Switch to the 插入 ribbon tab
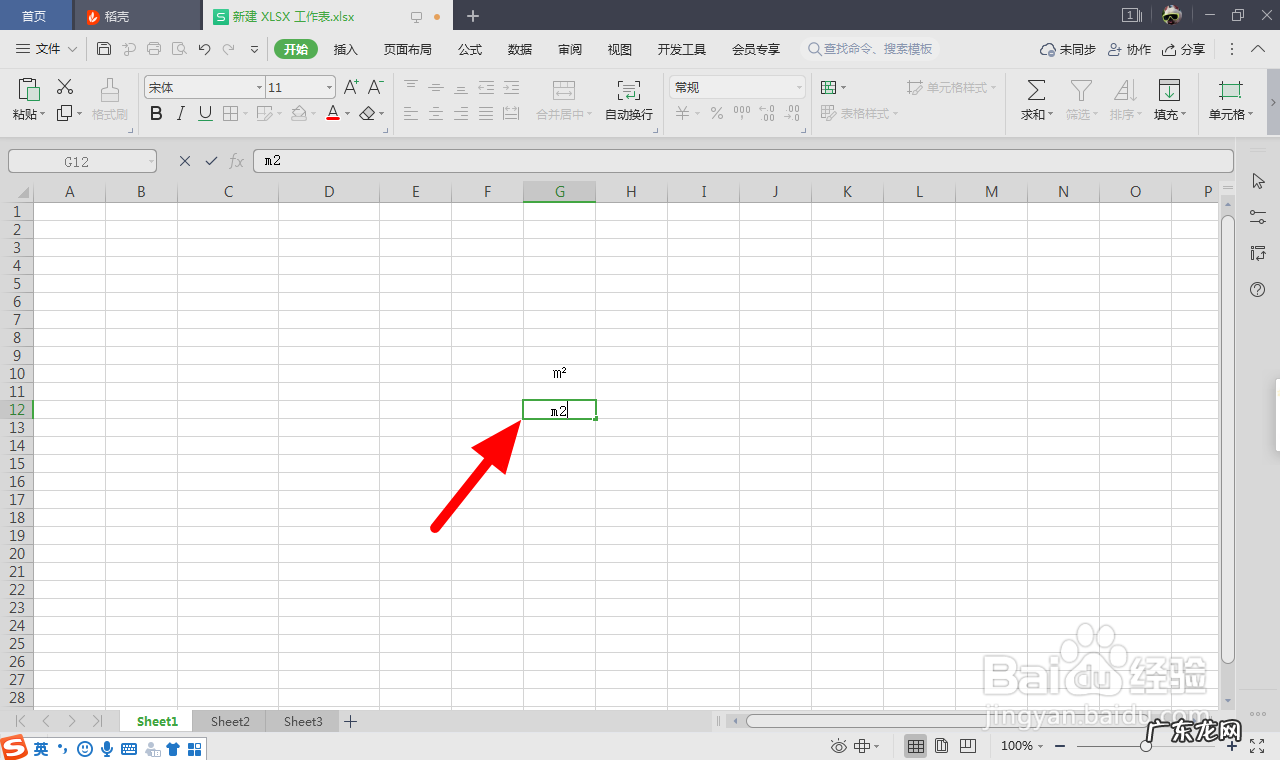This screenshot has height=760, width=1280. coord(345,48)
